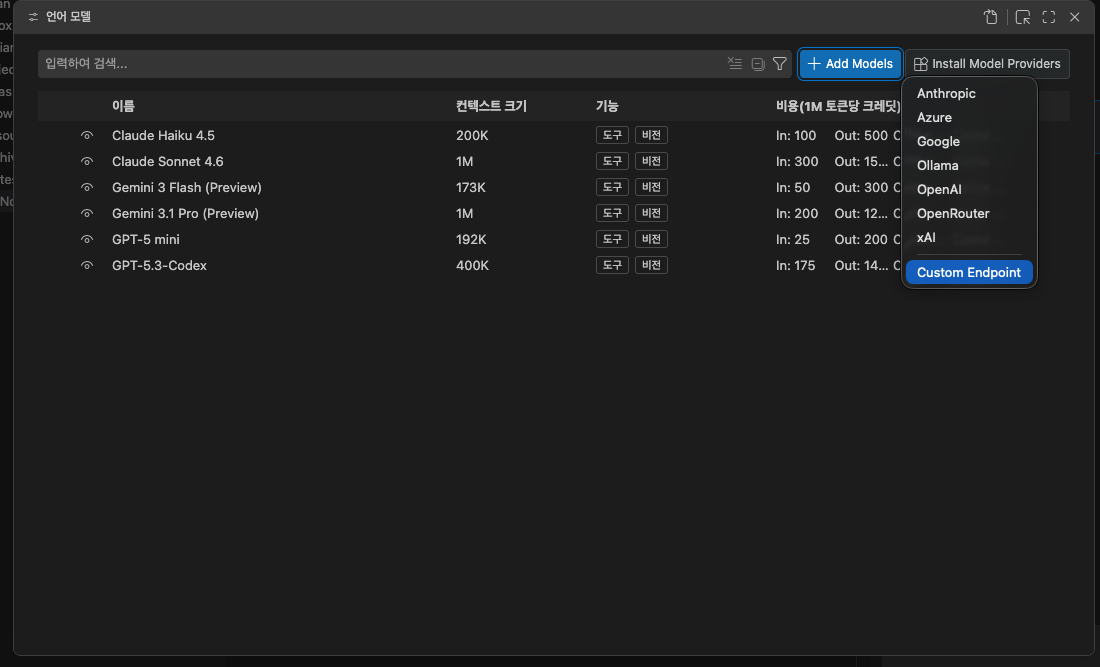Click the 도구 tag on Claude Haiku 4.5
Image resolution: width=1100 pixels, height=667 pixels.
(x=612, y=135)
